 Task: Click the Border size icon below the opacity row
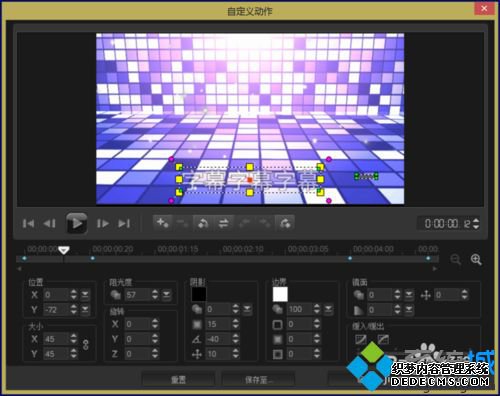click(278, 324)
